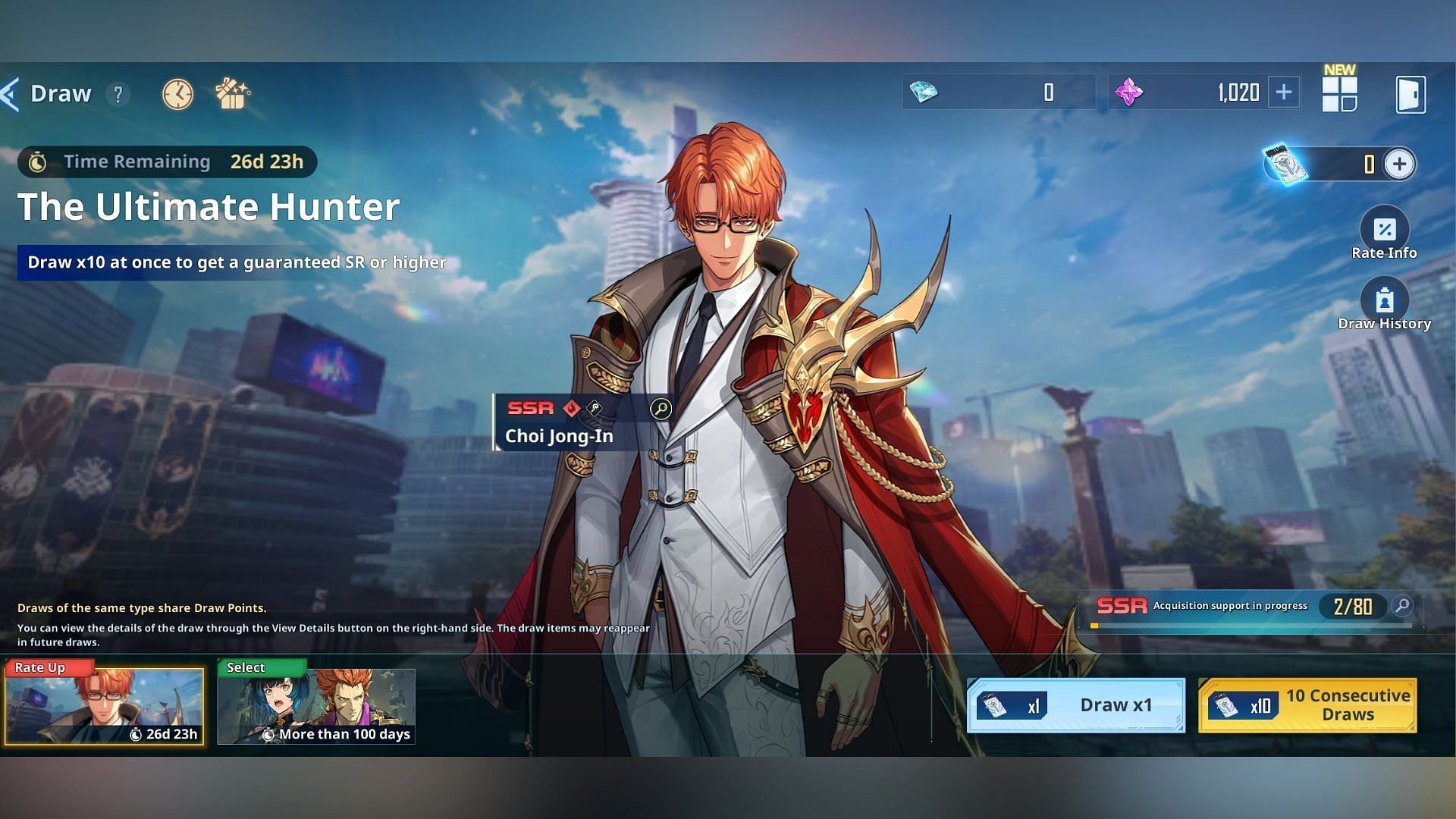
Task: Click the Draw menu label
Action: (x=60, y=92)
